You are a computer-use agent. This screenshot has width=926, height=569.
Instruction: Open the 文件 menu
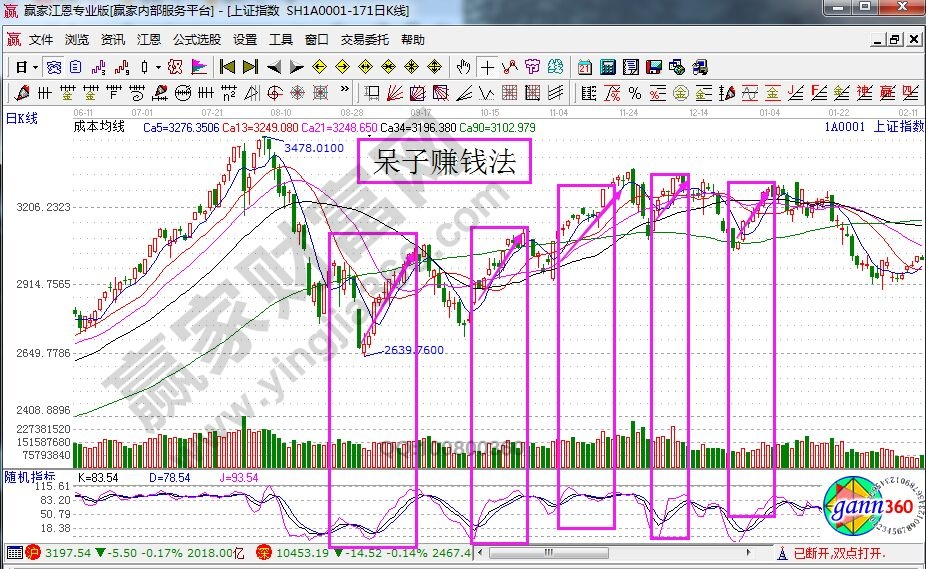pyautogui.click(x=40, y=40)
